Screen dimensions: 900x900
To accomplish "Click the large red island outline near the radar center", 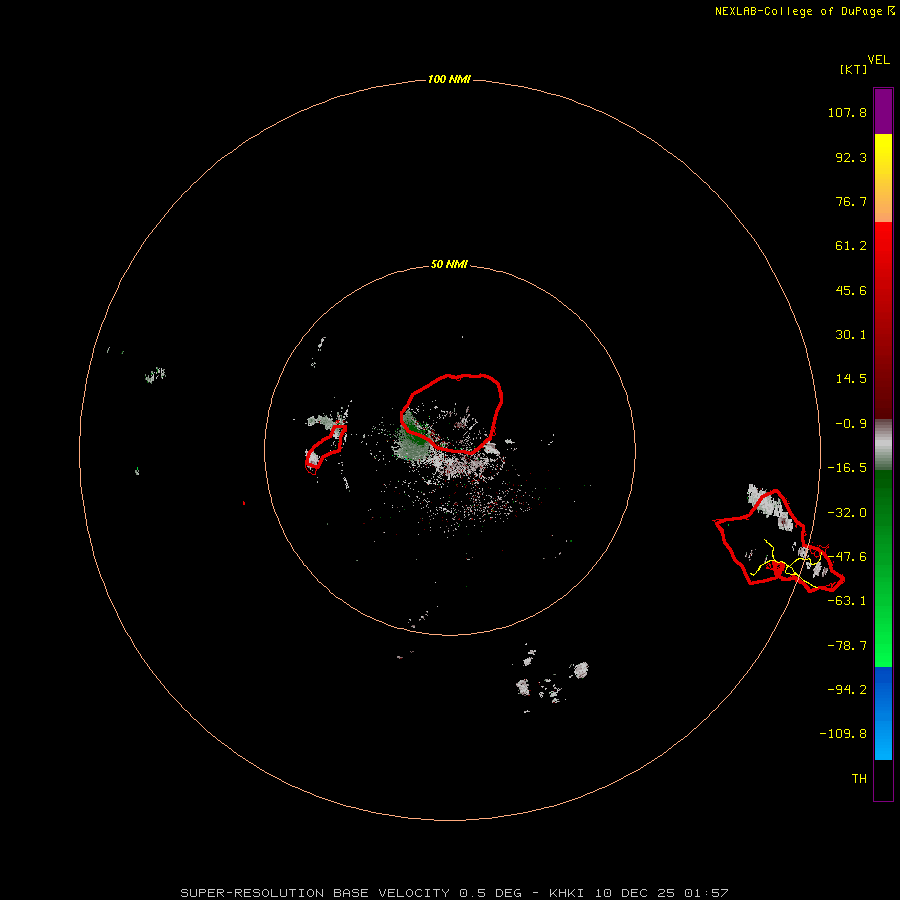I will coord(451,413).
